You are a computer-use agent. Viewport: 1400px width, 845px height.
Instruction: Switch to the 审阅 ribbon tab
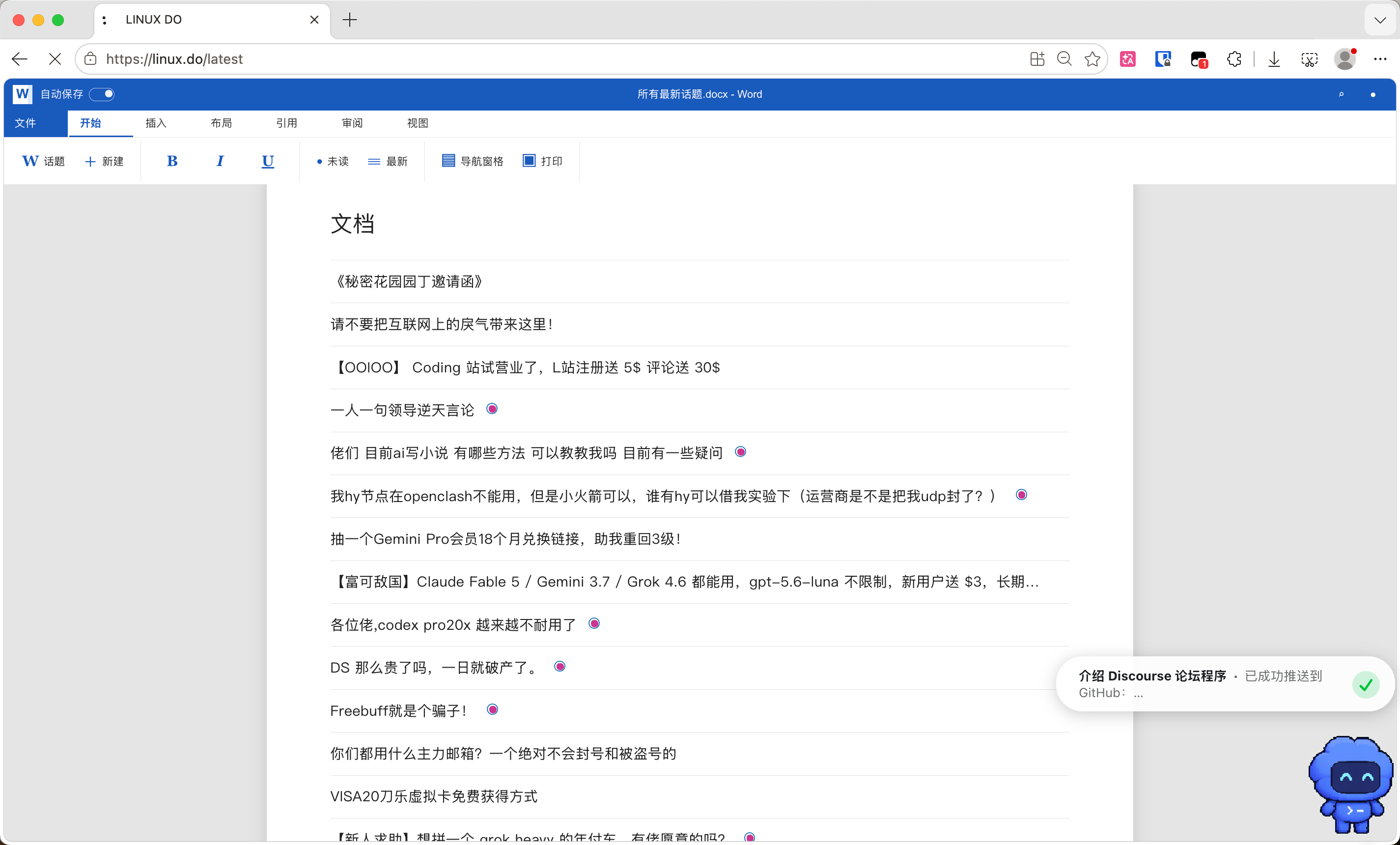point(352,123)
